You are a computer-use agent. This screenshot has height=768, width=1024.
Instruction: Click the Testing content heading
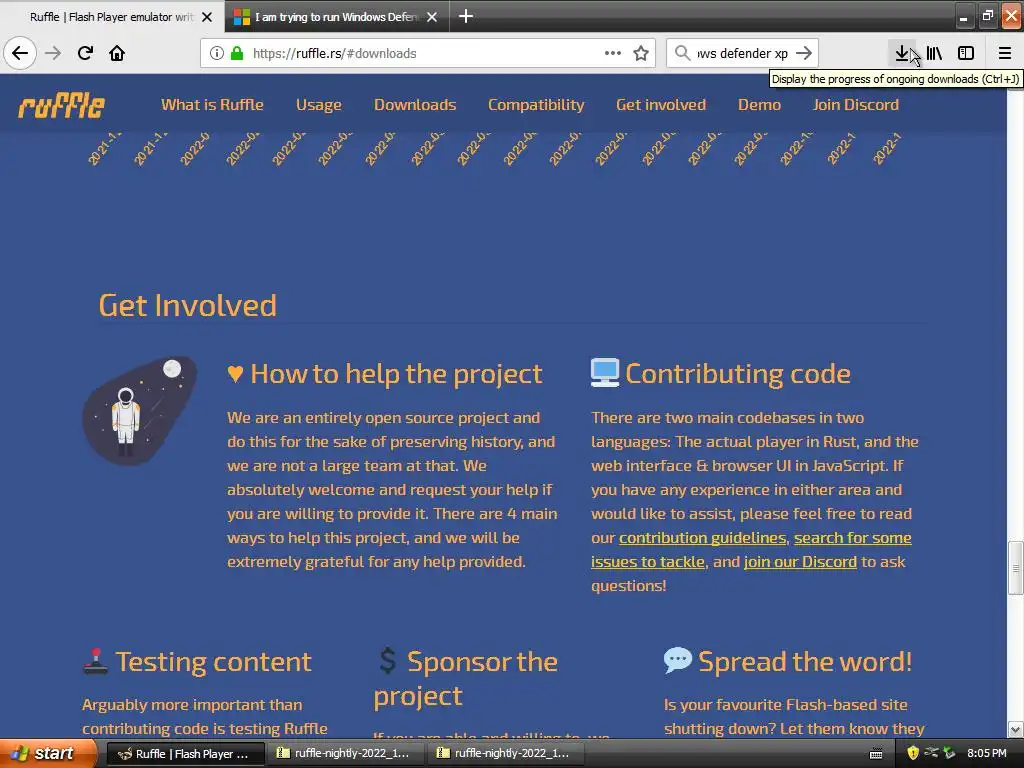(214, 662)
